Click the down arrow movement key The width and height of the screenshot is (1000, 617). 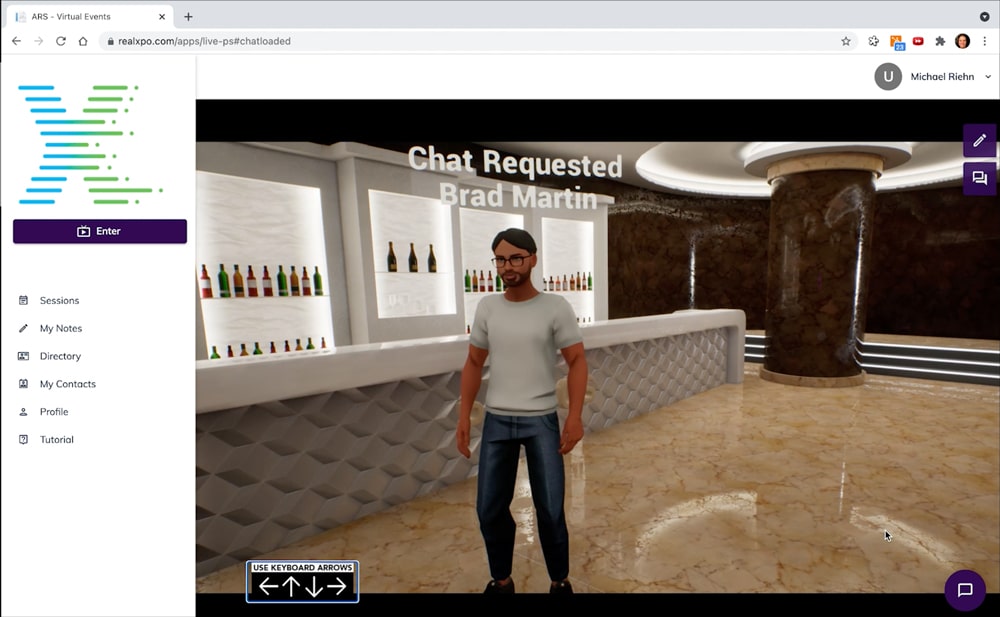(x=314, y=586)
